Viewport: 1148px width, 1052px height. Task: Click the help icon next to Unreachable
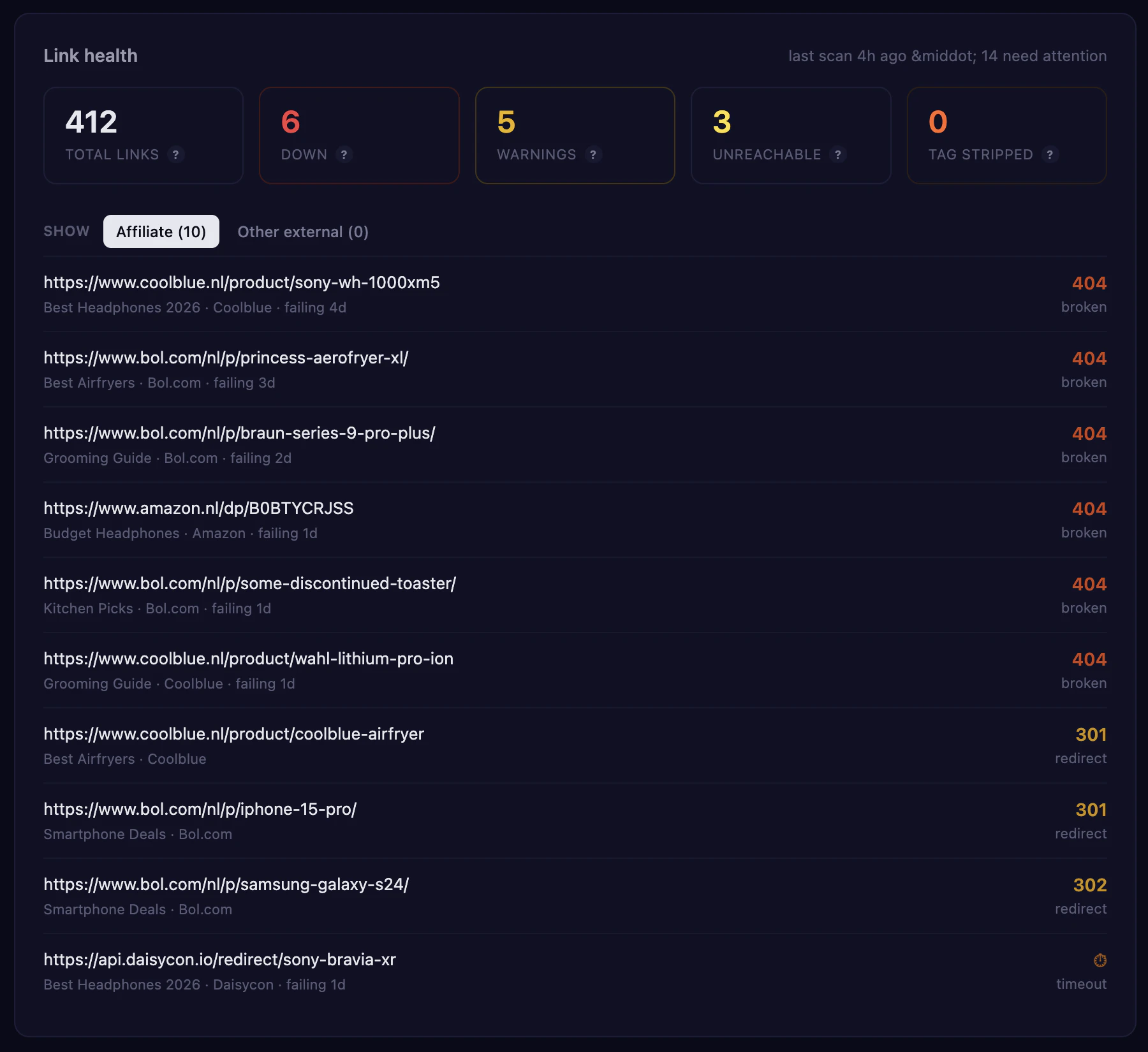838,154
